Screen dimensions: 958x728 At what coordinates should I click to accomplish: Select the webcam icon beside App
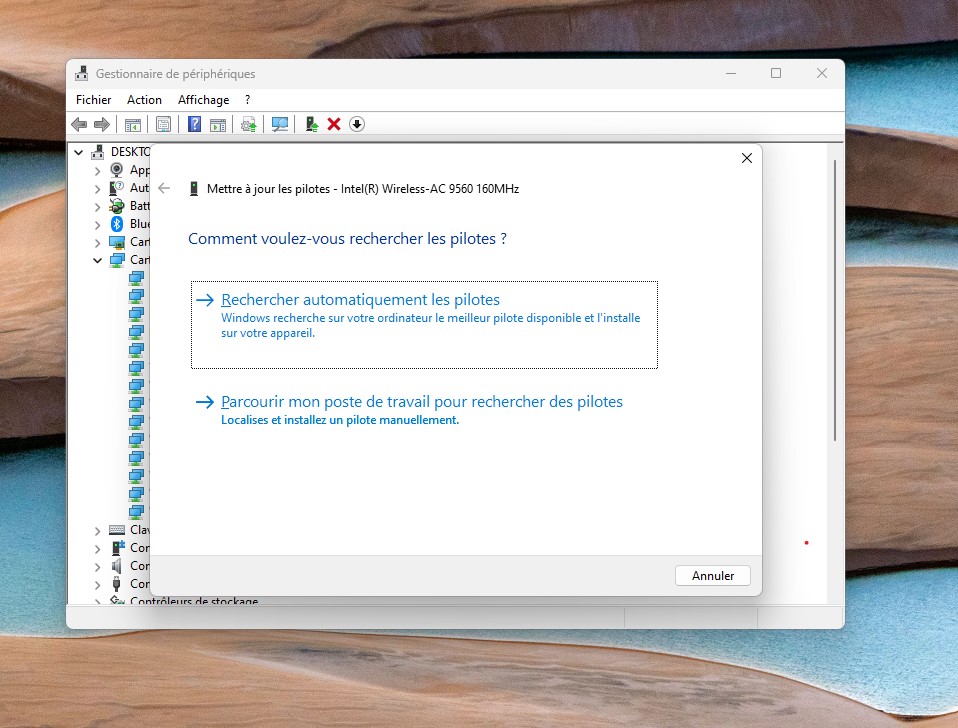[116, 170]
